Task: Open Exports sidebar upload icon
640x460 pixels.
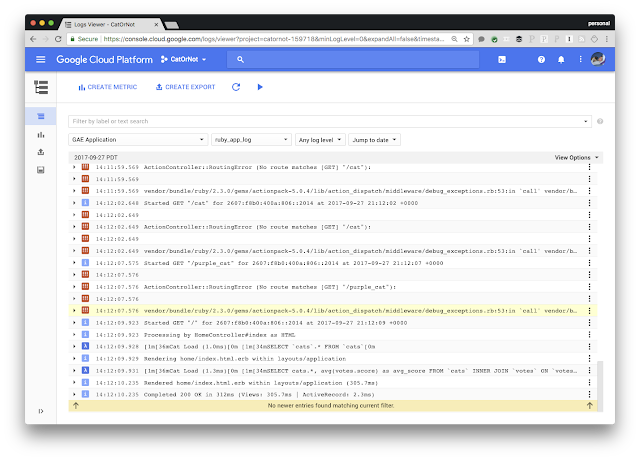Action: click(41, 152)
